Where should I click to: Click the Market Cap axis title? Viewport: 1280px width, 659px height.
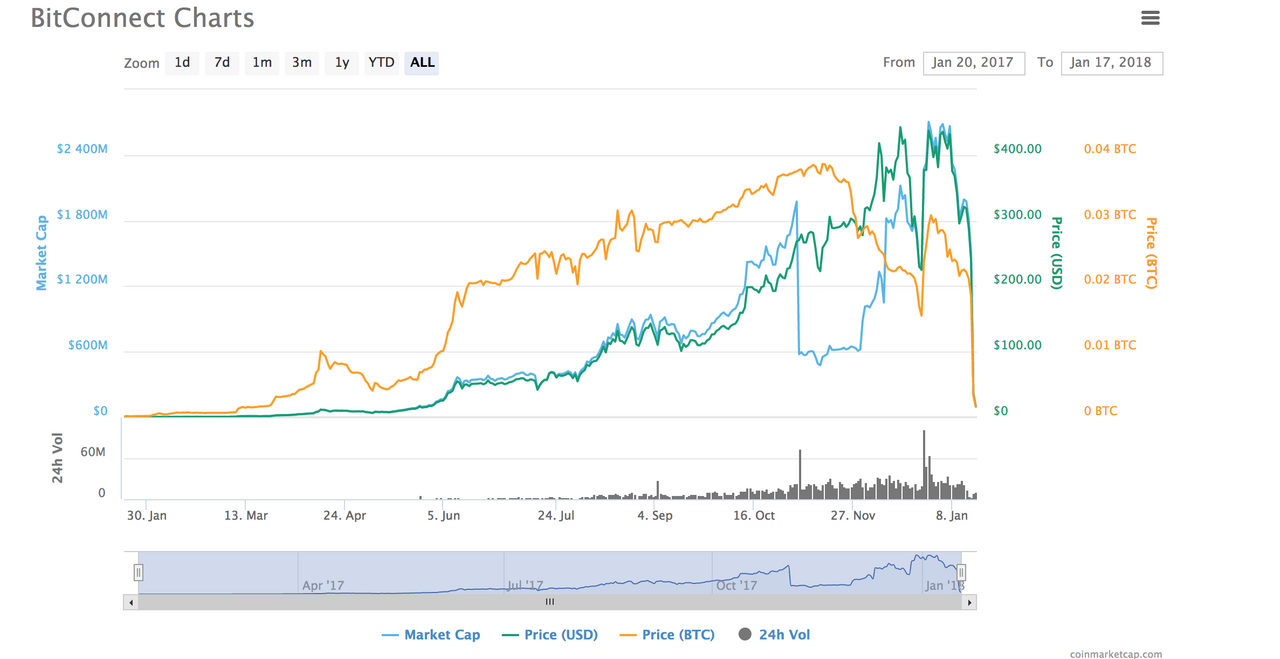(x=42, y=253)
